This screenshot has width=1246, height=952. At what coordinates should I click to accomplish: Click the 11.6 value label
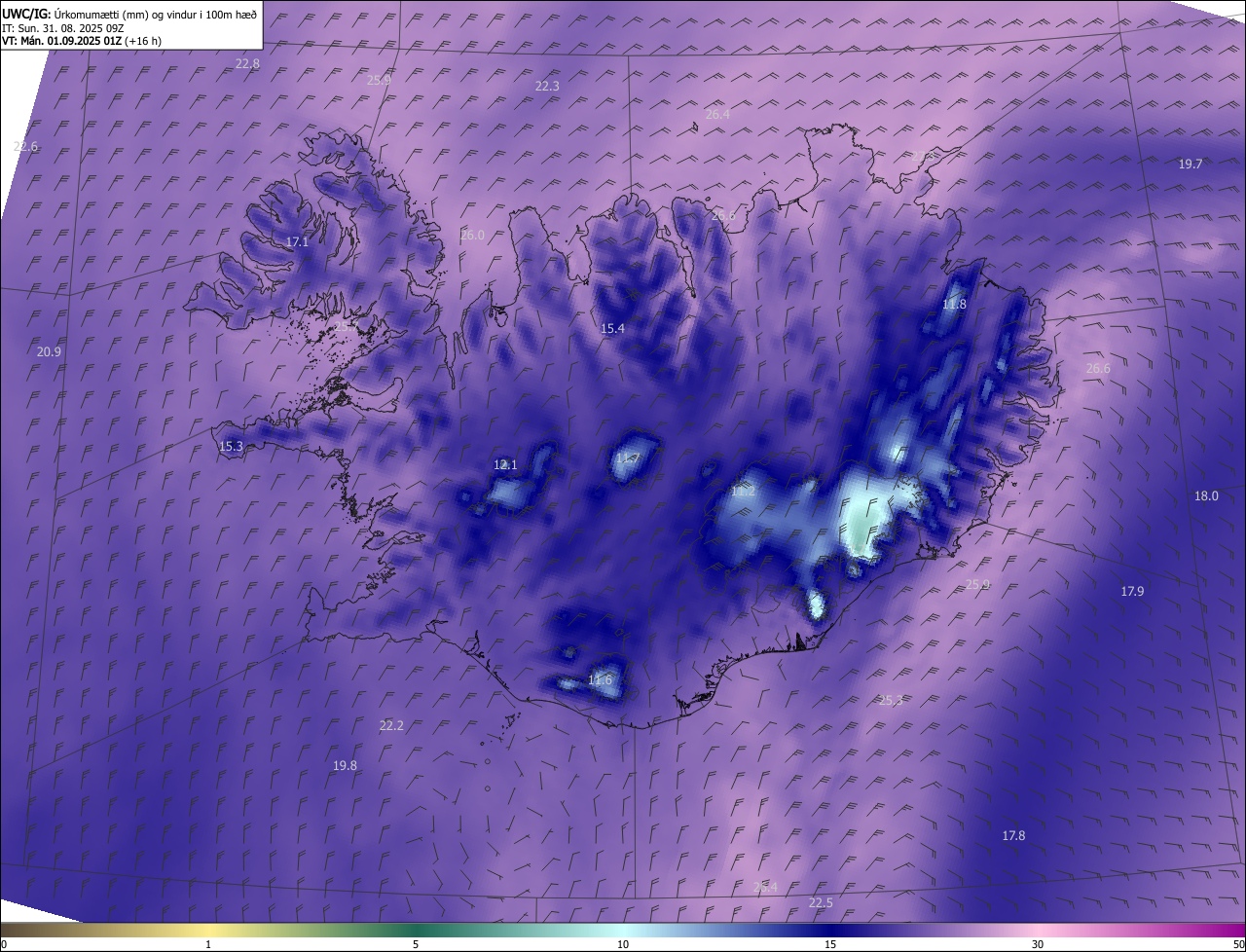(600, 679)
